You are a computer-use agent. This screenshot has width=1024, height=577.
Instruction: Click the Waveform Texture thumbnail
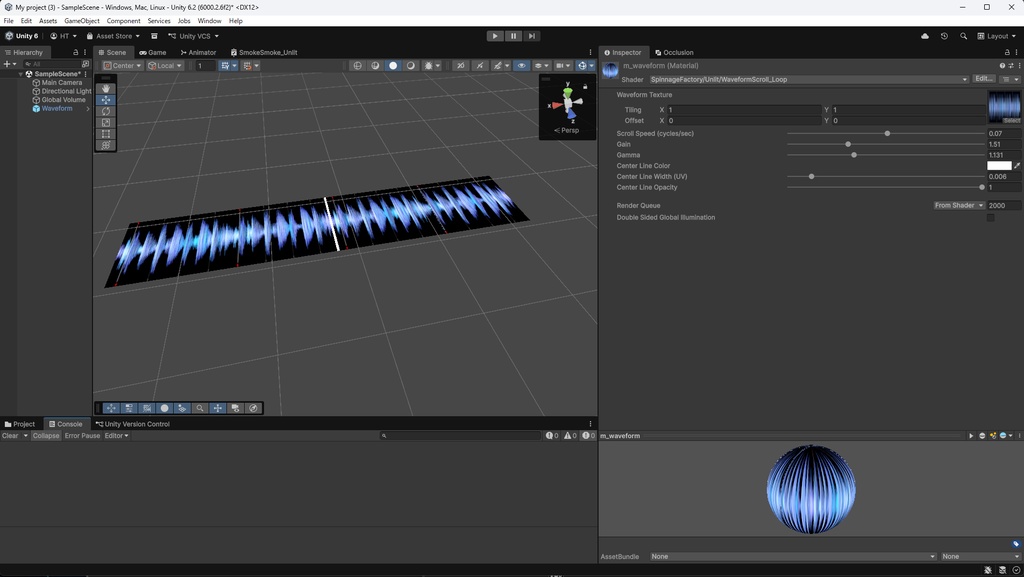pos(1005,107)
